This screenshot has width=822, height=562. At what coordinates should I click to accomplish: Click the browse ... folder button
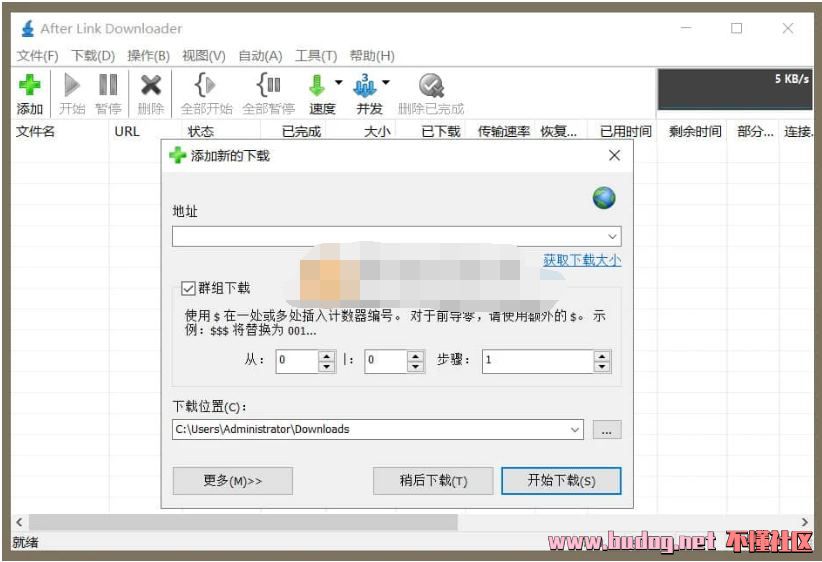[x=607, y=430]
